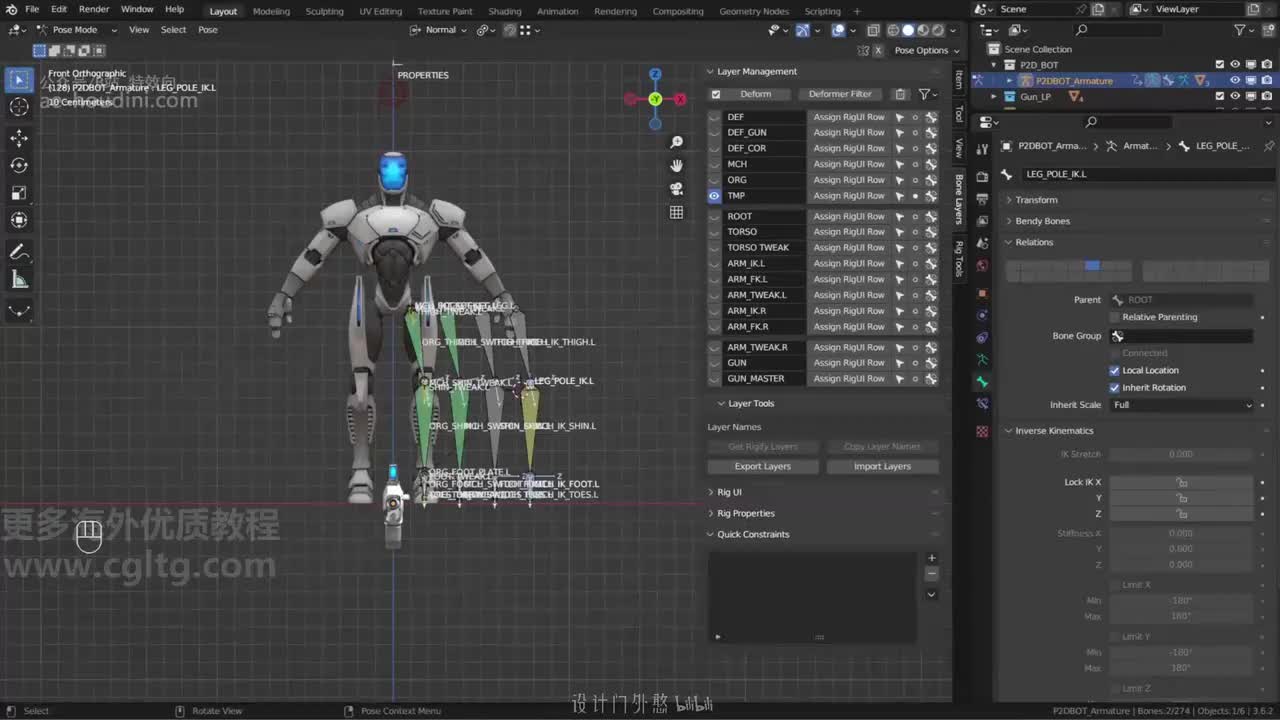Enable the Relative Parenting checkbox

[x=1115, y=317]
